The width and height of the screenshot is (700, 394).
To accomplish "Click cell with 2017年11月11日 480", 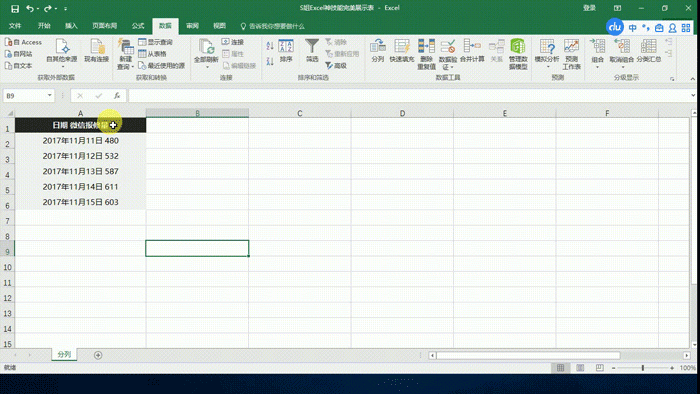I will pyautogui.click(x=80, y=141).
